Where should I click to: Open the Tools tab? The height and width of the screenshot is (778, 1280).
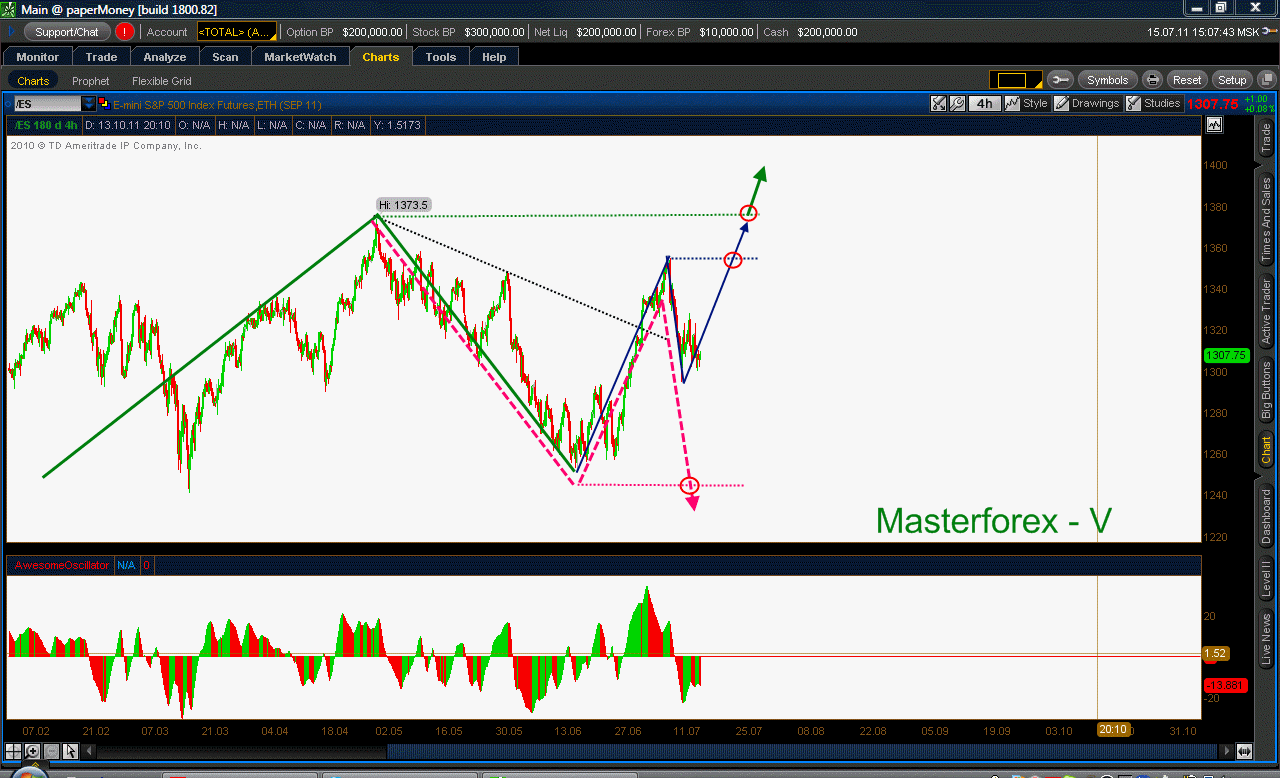point(441,57)
